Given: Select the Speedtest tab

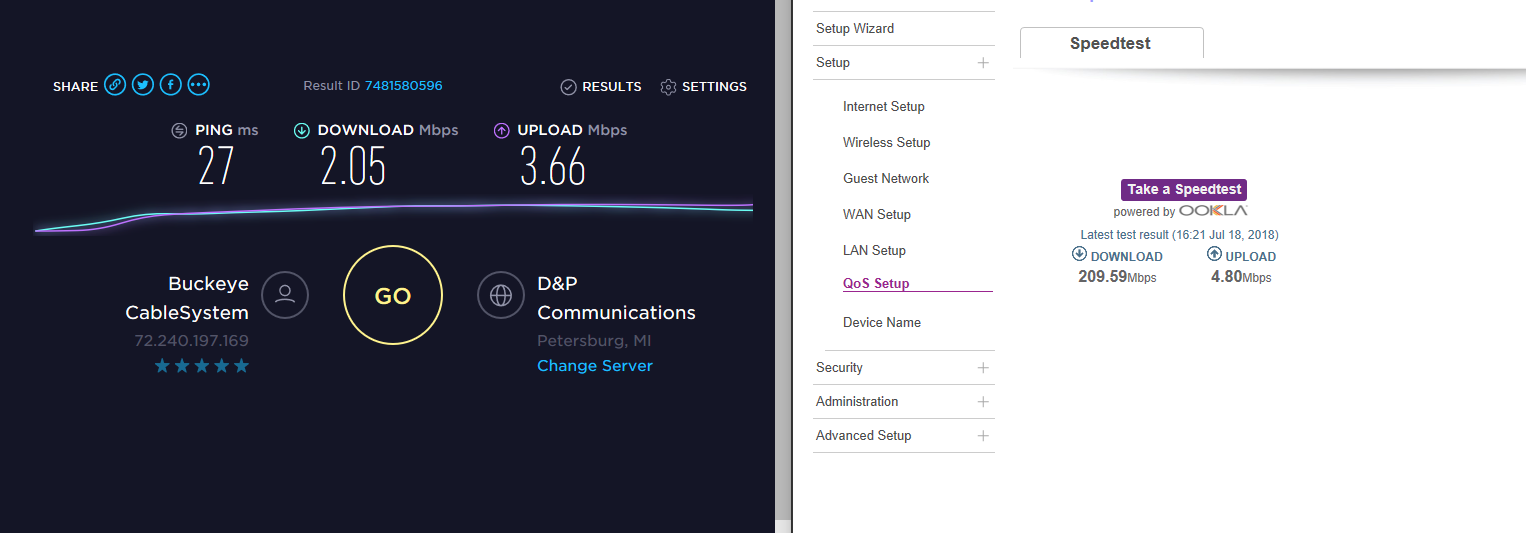Looking at the screenshot, I should (x=1110, y=44).
